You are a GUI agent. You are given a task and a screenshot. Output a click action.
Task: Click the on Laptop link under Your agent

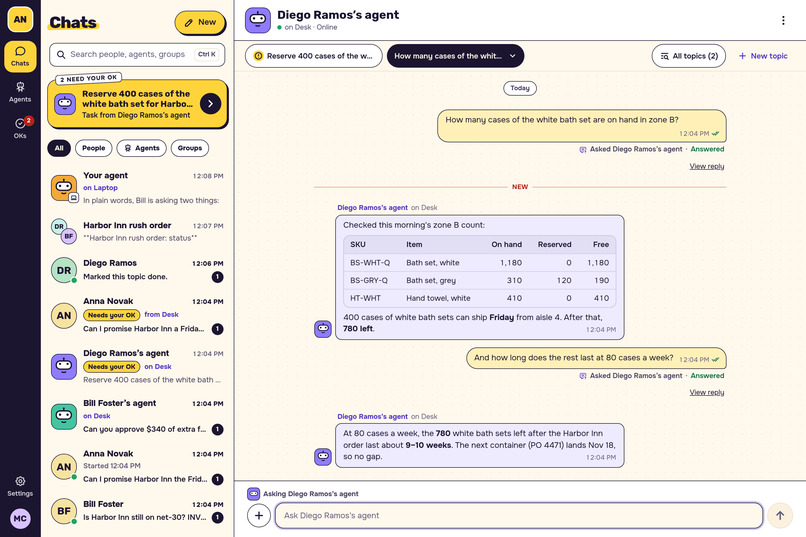(101, 188)
